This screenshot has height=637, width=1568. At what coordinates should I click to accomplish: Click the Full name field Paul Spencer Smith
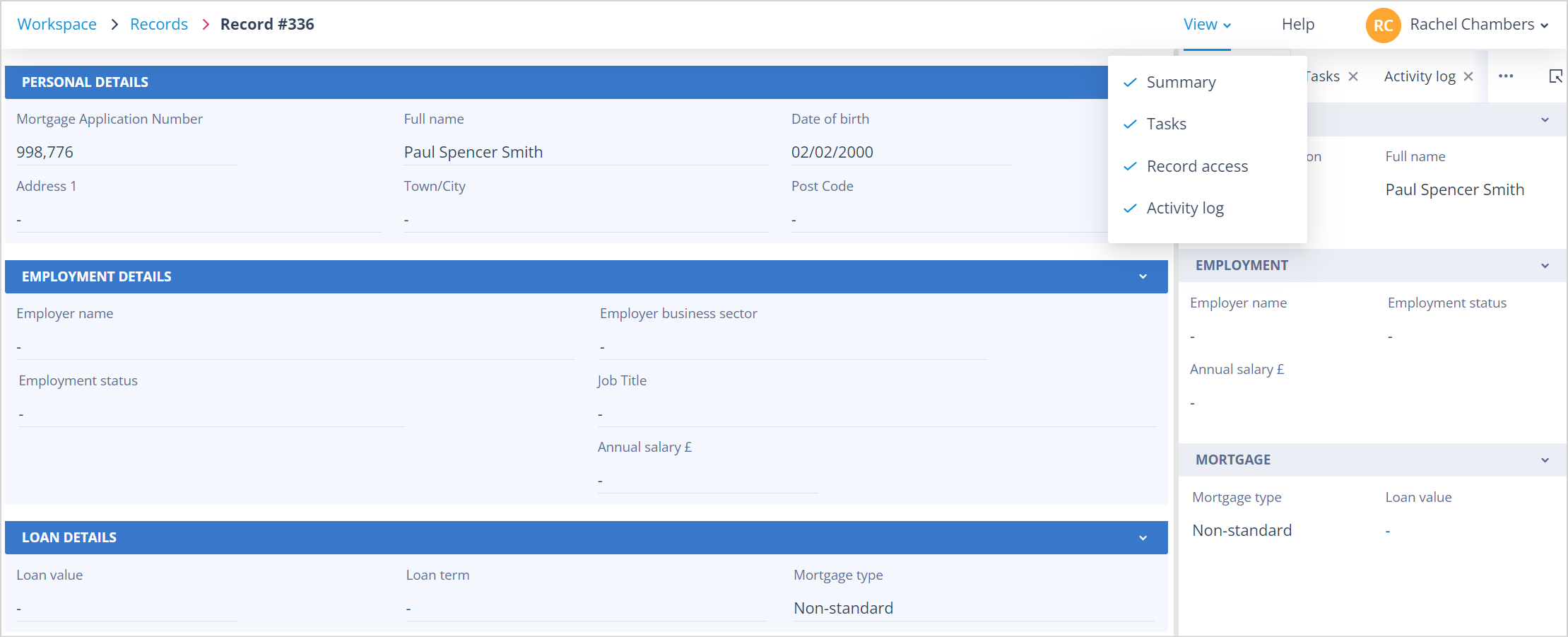tap(586, 152)
